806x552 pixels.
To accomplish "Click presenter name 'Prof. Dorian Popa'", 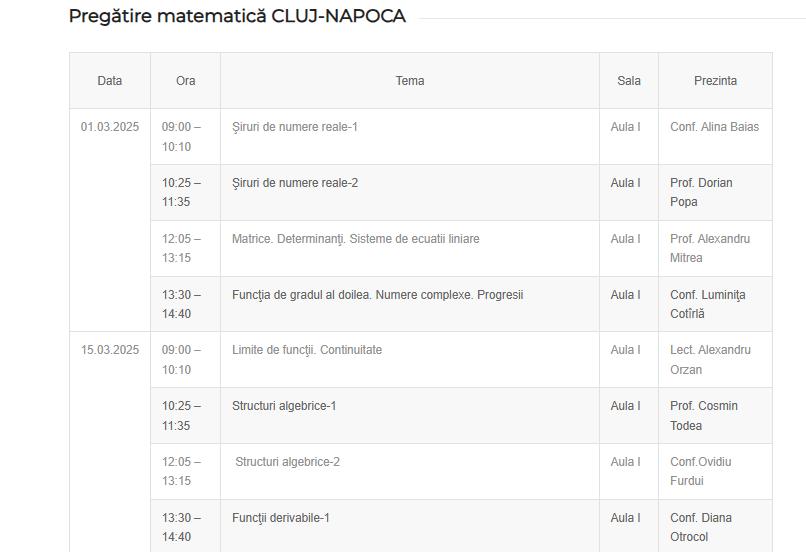I will pyautogui.click(x=701, y=192).
